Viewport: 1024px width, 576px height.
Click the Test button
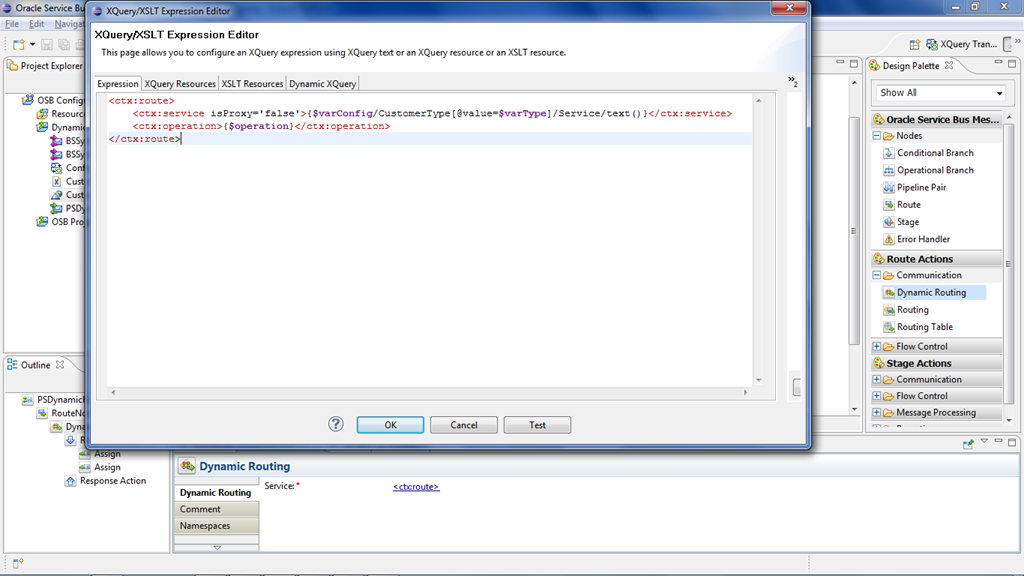(537, 425)
